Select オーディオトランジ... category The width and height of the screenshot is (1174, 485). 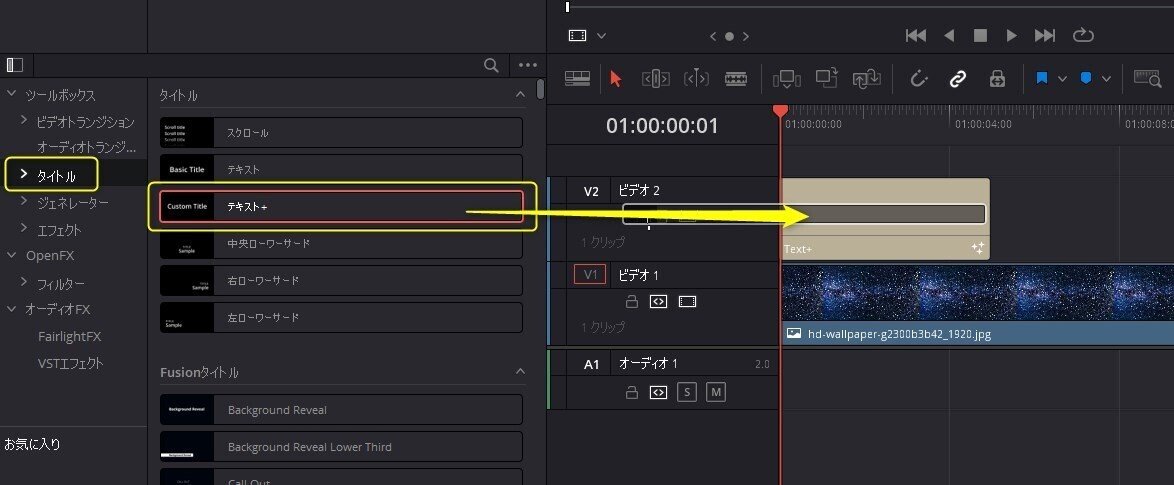point(87,147)
